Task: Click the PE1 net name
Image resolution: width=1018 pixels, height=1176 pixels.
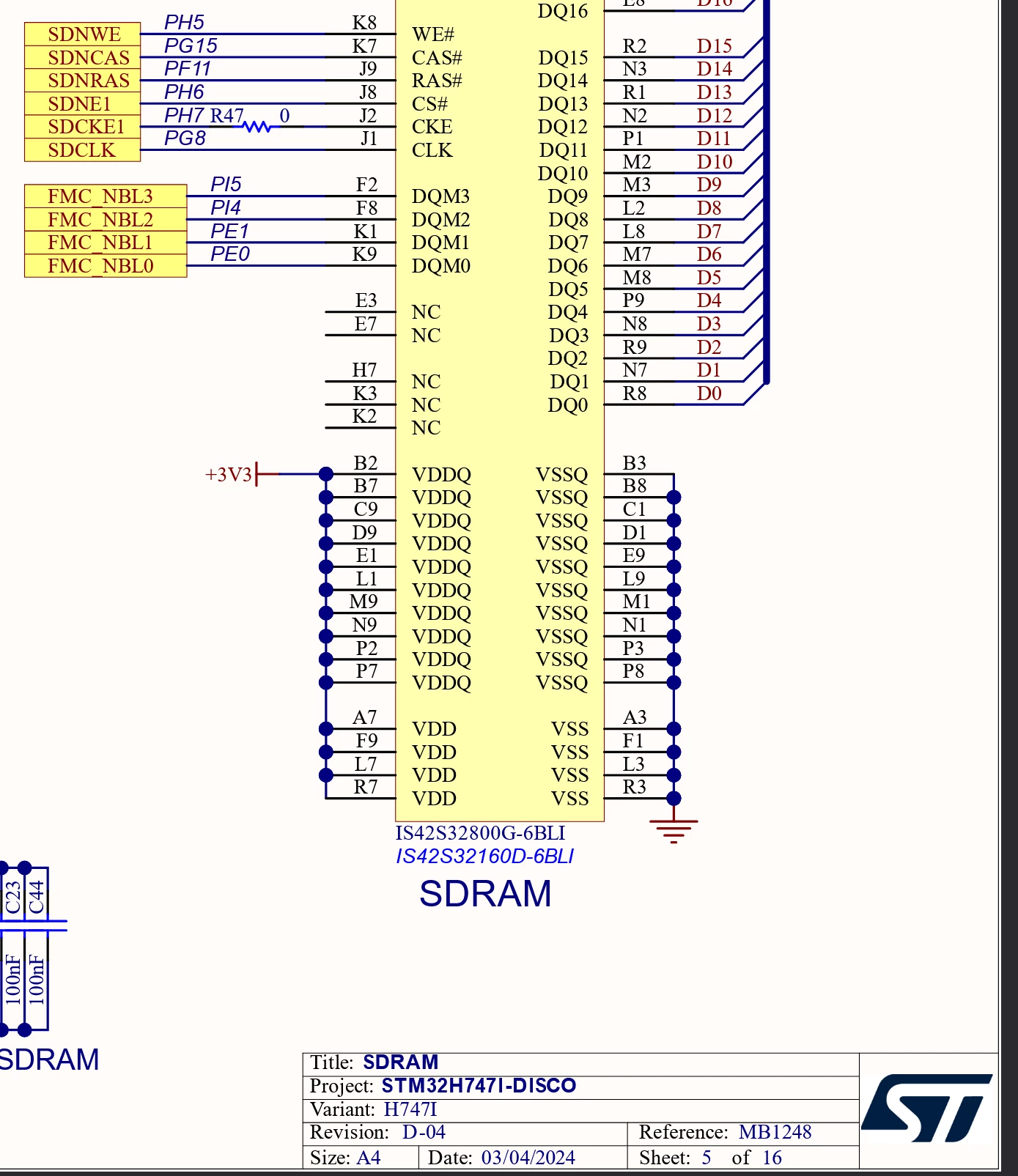Action: pyautogui.click(x=229, y=232)
